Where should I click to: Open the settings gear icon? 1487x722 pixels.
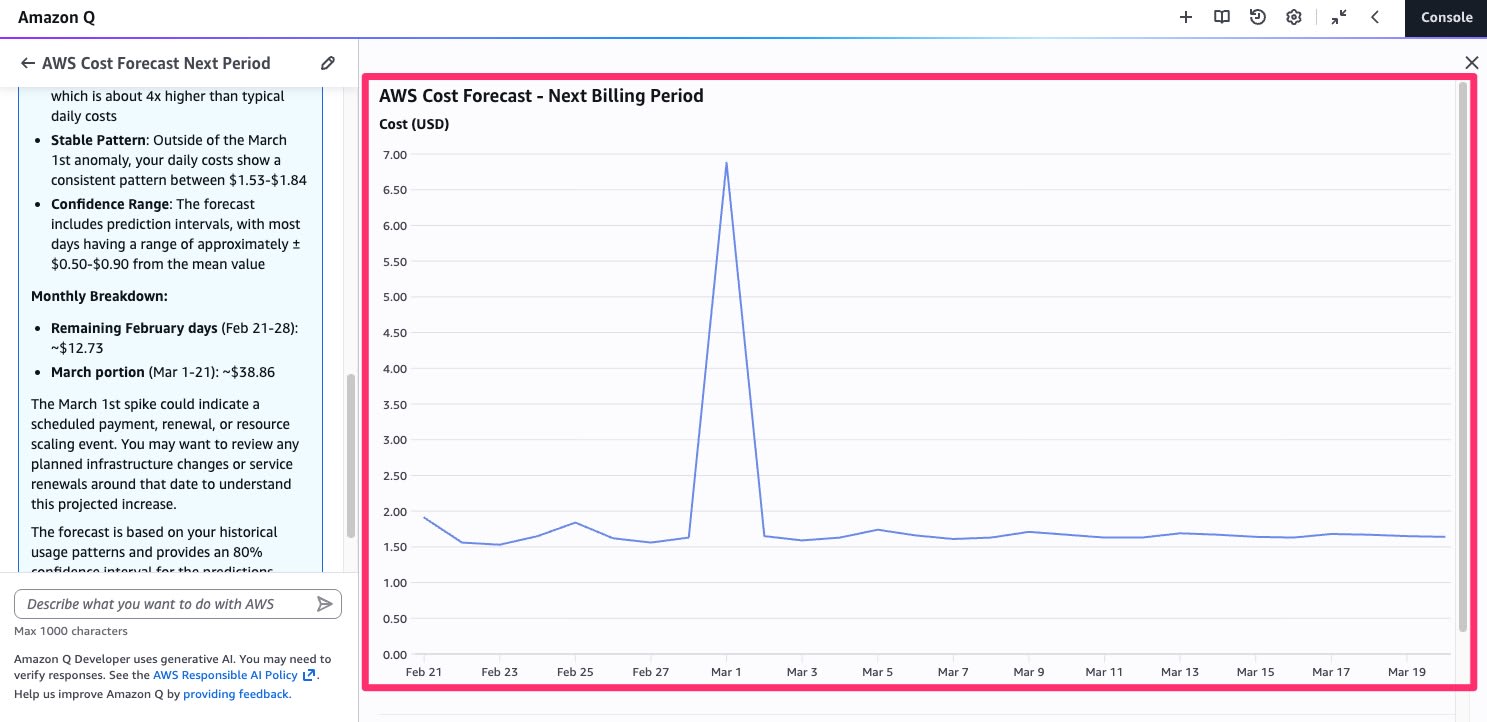tap(1294, 17)
